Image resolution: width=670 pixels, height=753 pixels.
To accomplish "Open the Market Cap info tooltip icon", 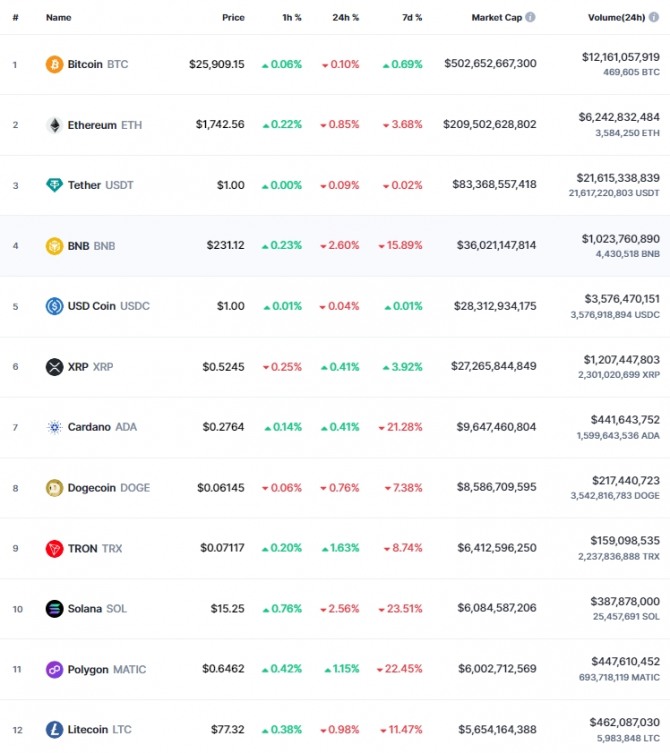I will (530, 17).
